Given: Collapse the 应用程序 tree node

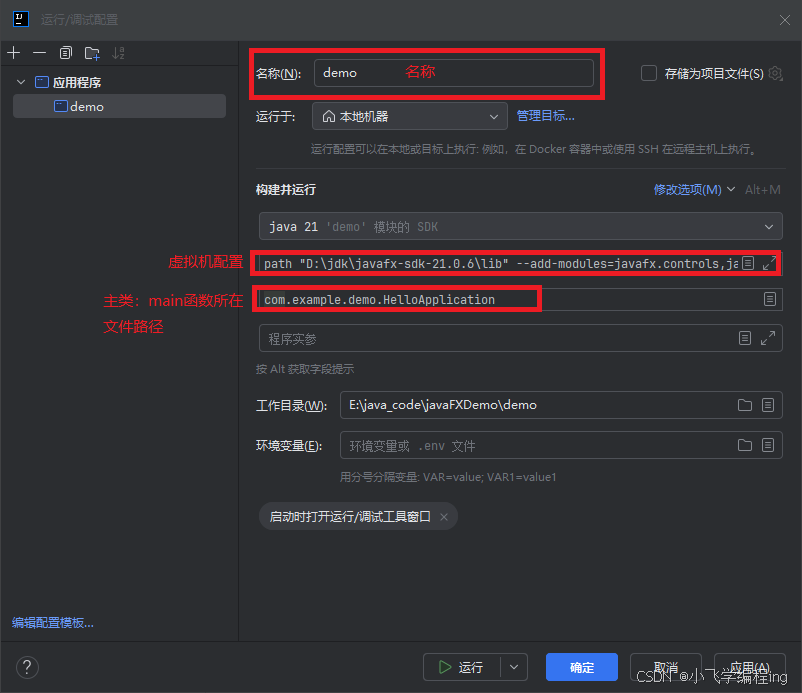Looking at the screenshot, I should point(21,82).
